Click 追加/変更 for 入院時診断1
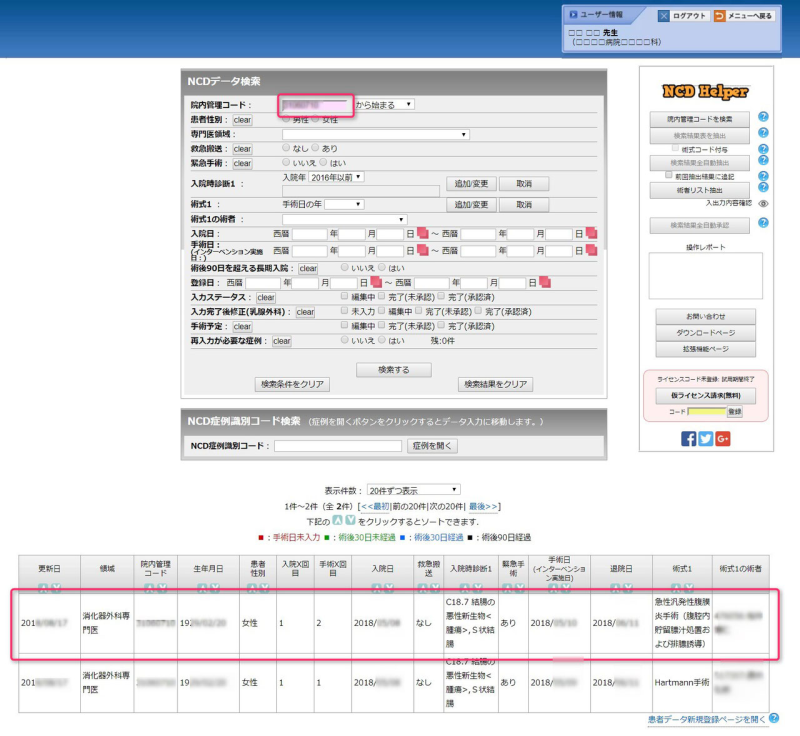 tap(471, 184)
